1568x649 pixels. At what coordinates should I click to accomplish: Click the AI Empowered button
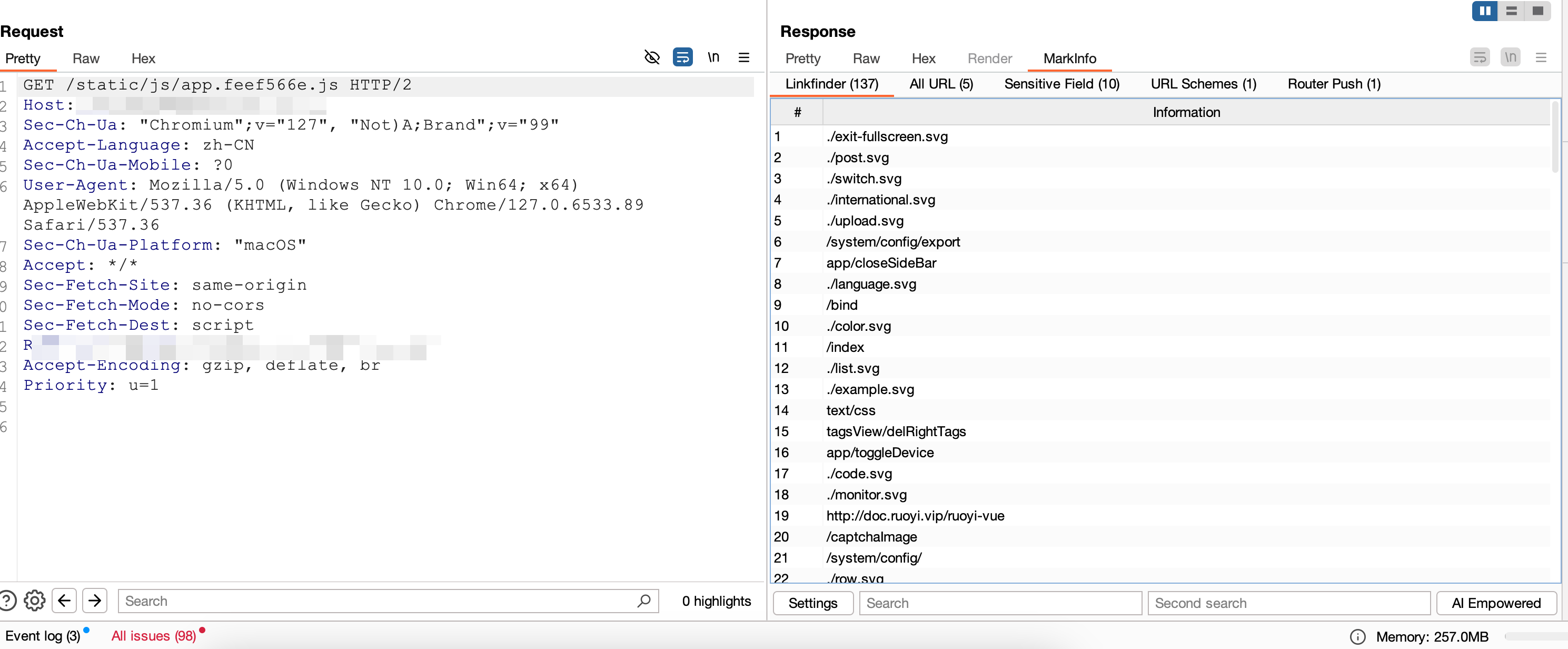[1495, 603]
